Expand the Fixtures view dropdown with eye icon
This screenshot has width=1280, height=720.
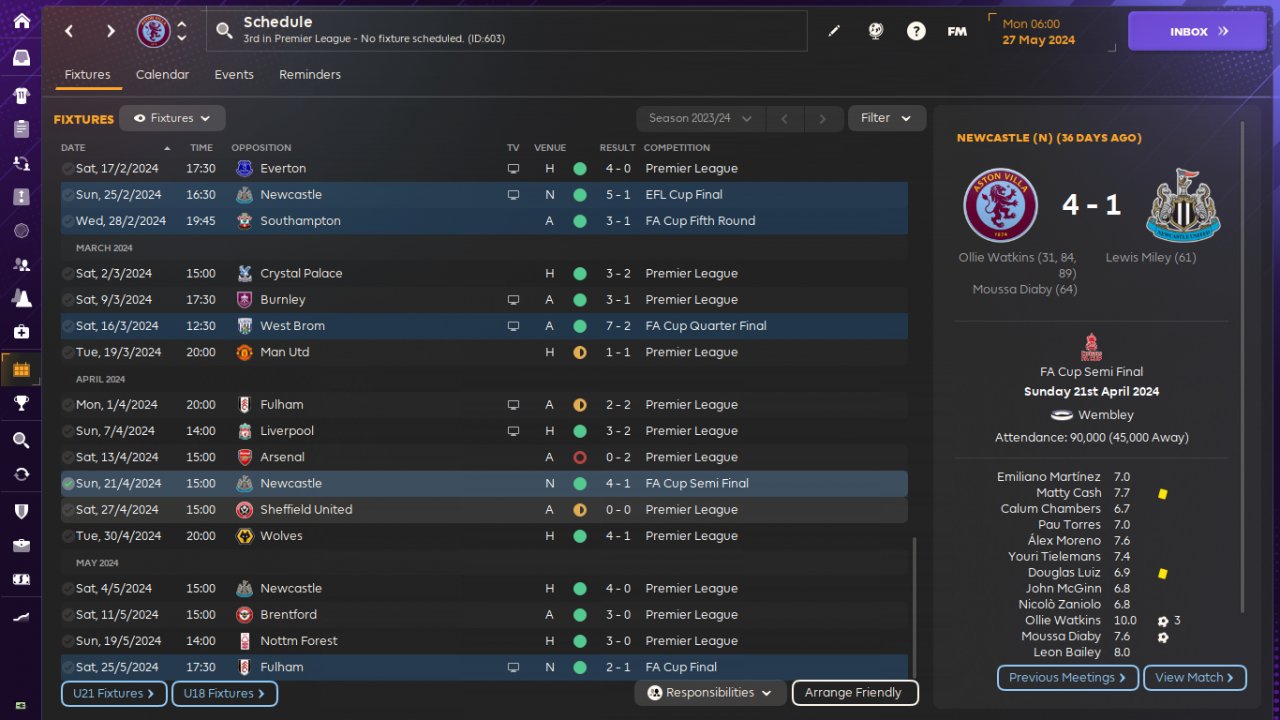click(172, 118)
